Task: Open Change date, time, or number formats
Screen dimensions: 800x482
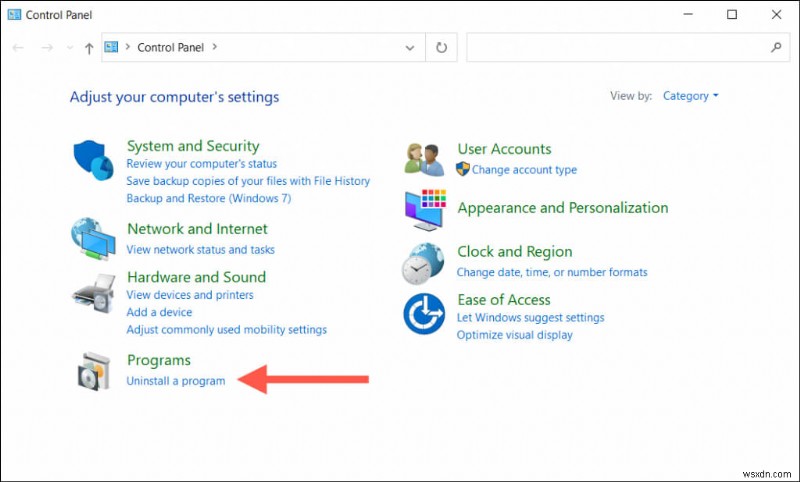Action: (x=552, y=272)
